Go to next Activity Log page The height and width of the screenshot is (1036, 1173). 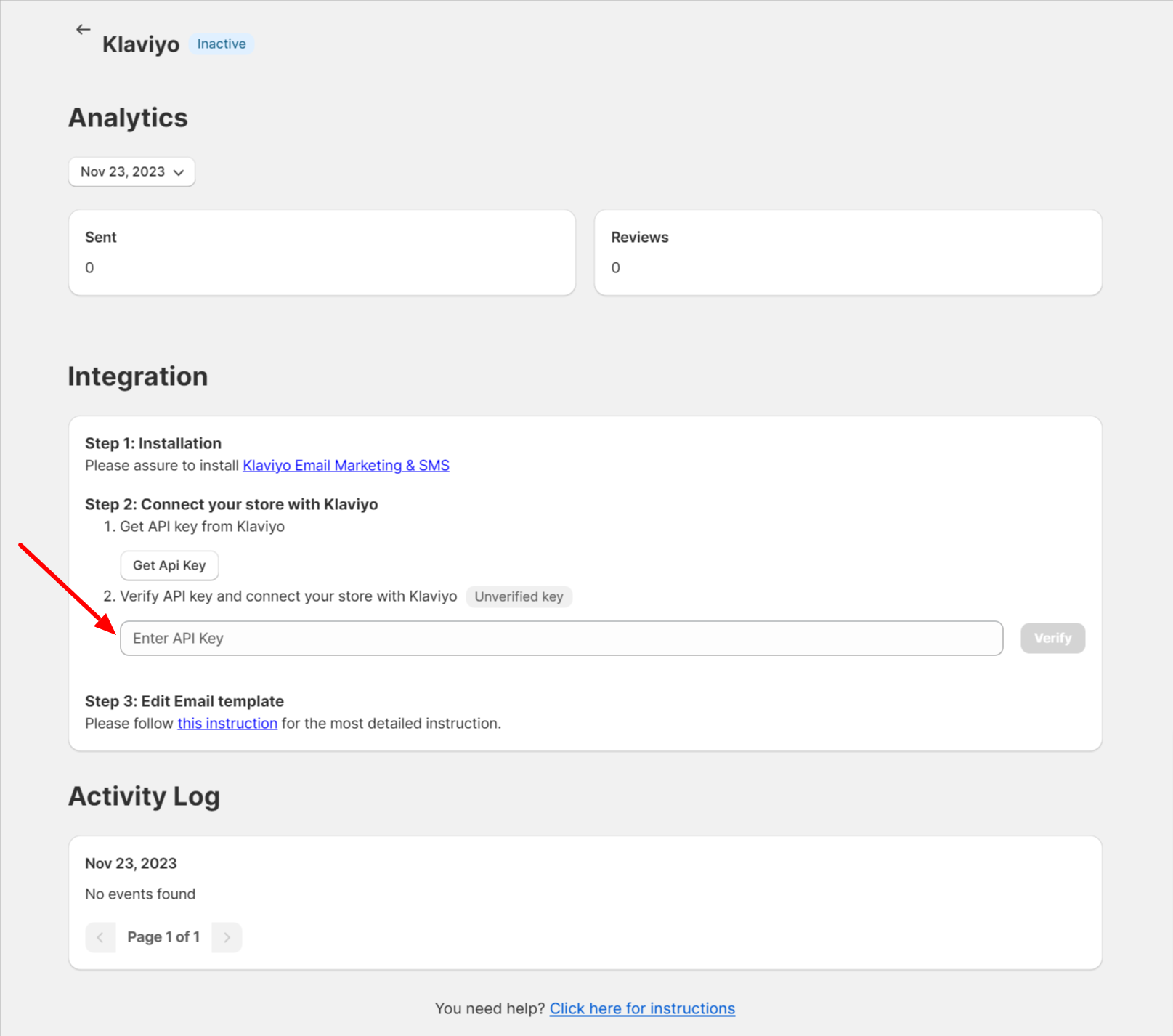[227, 937]
